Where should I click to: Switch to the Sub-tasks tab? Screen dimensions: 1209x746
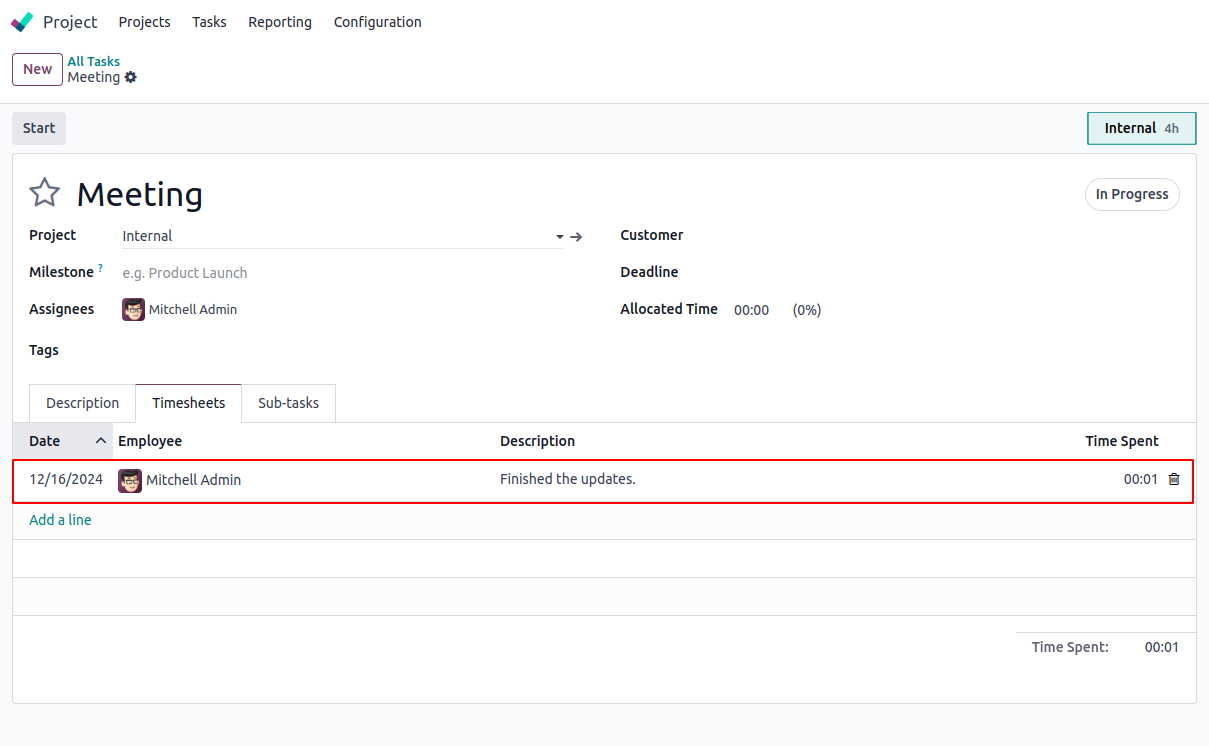pyautogui.click(x=288, y=403)
